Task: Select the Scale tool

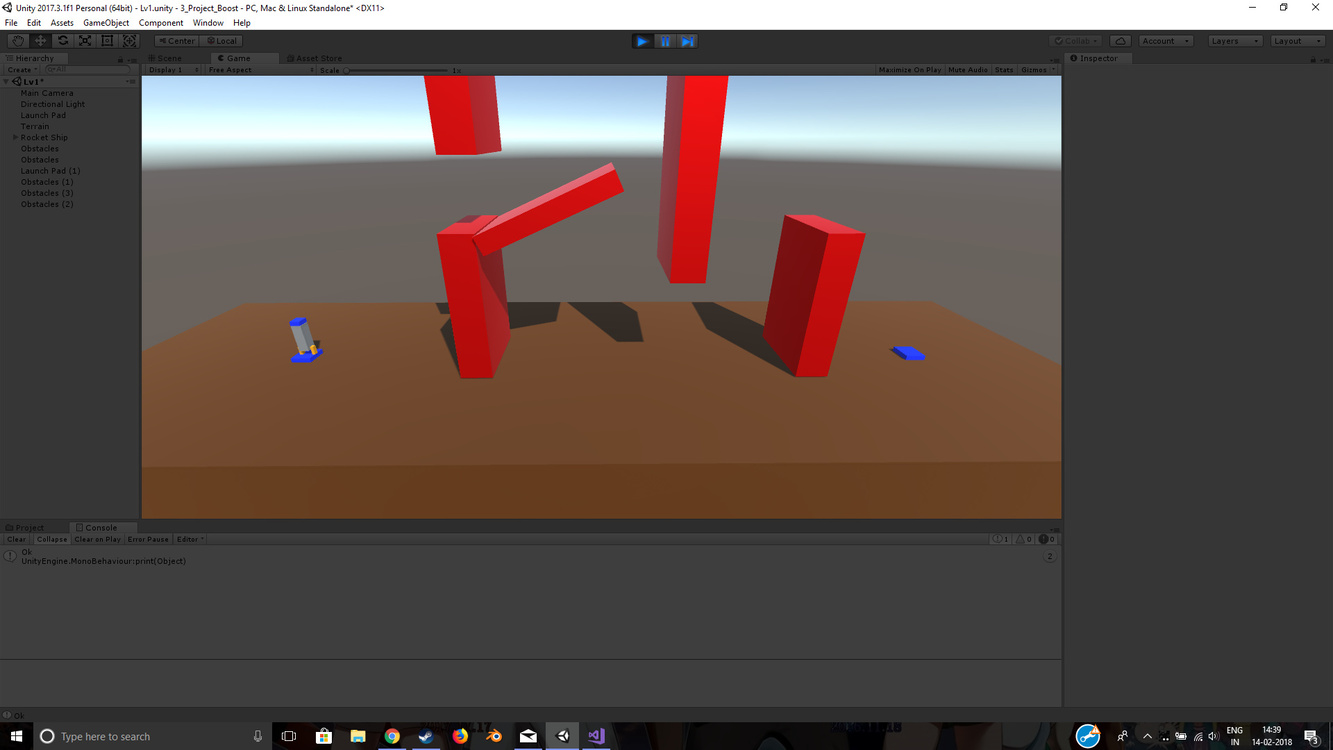Action: click(x=84, y=40)
